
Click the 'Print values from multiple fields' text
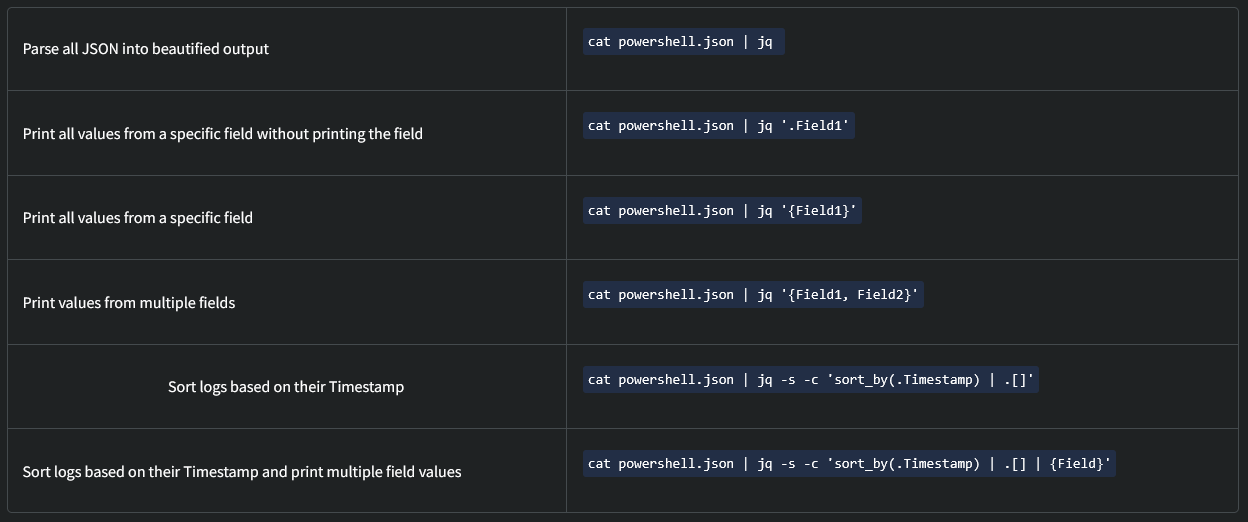click(129, 302)
